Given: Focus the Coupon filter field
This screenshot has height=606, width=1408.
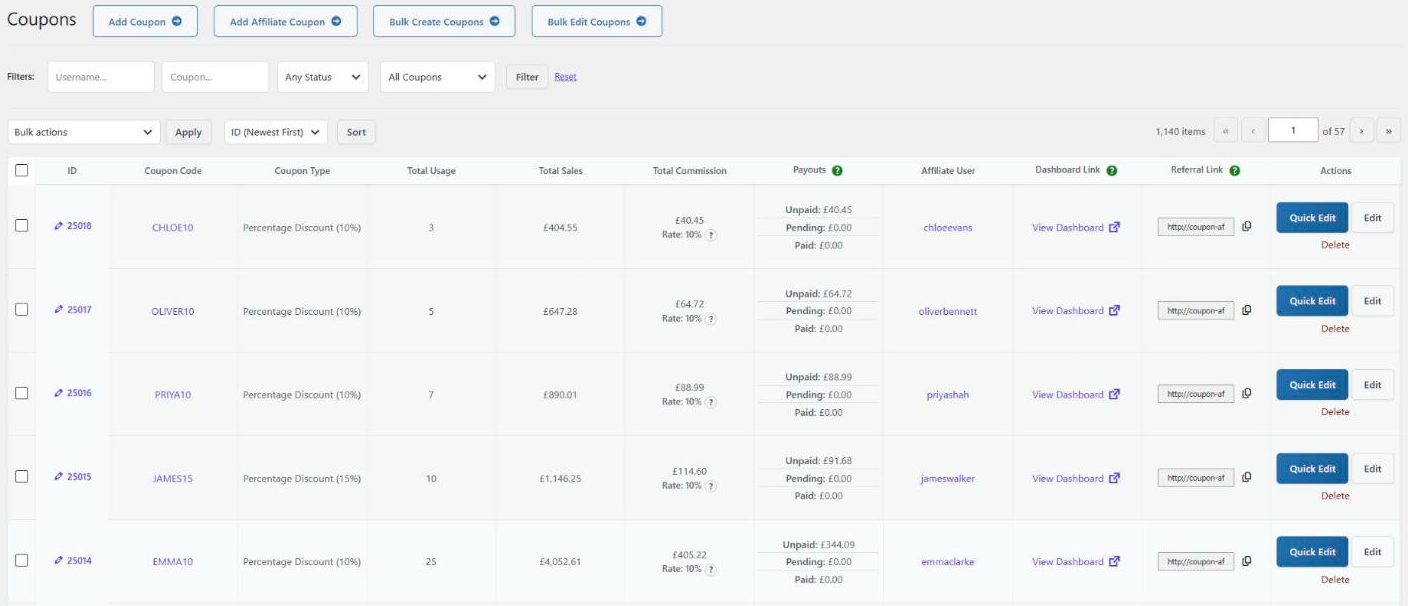Looking at the screenshot, I should pos(215,77).
